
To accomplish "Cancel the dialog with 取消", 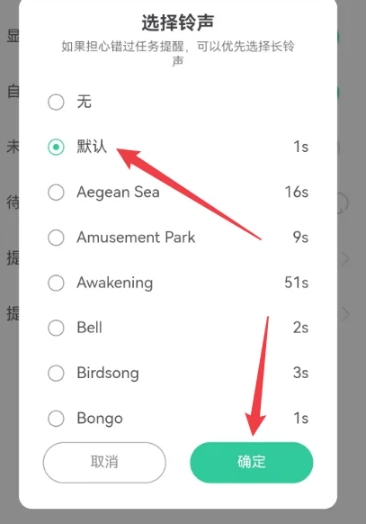I will coord(104,463).
